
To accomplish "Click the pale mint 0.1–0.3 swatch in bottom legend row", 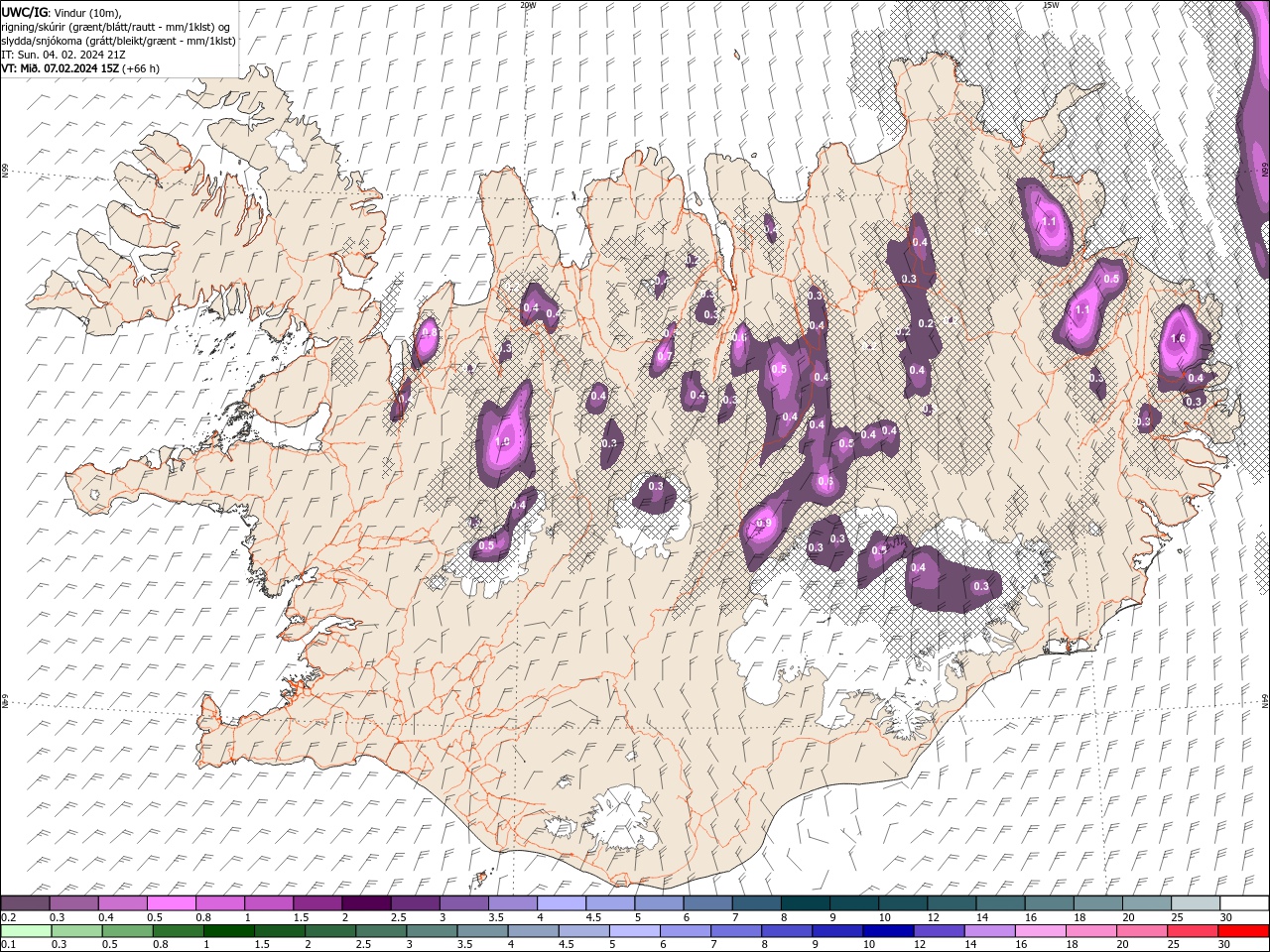I will pos(26,931).
